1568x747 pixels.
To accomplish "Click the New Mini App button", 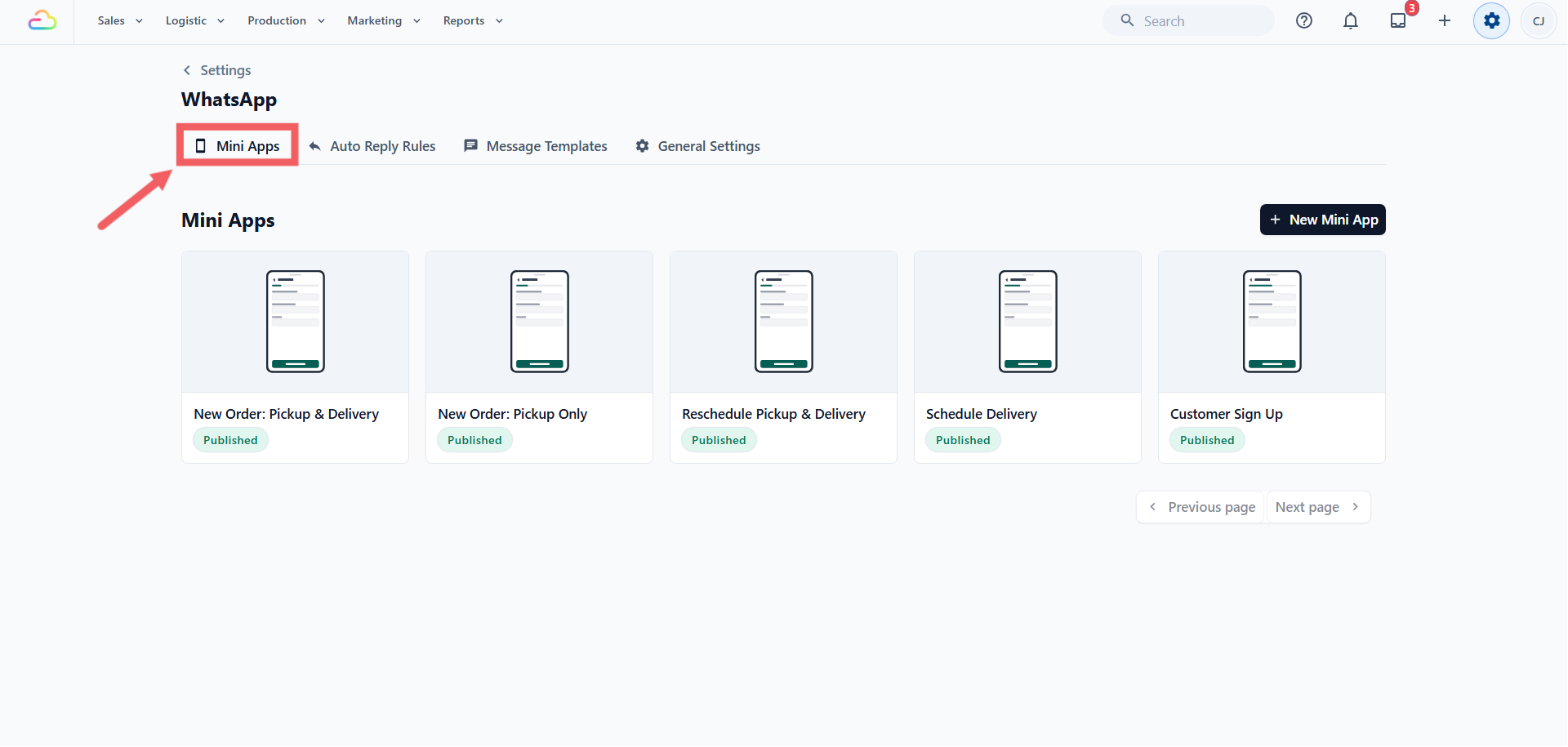I will pos(1323,220).
